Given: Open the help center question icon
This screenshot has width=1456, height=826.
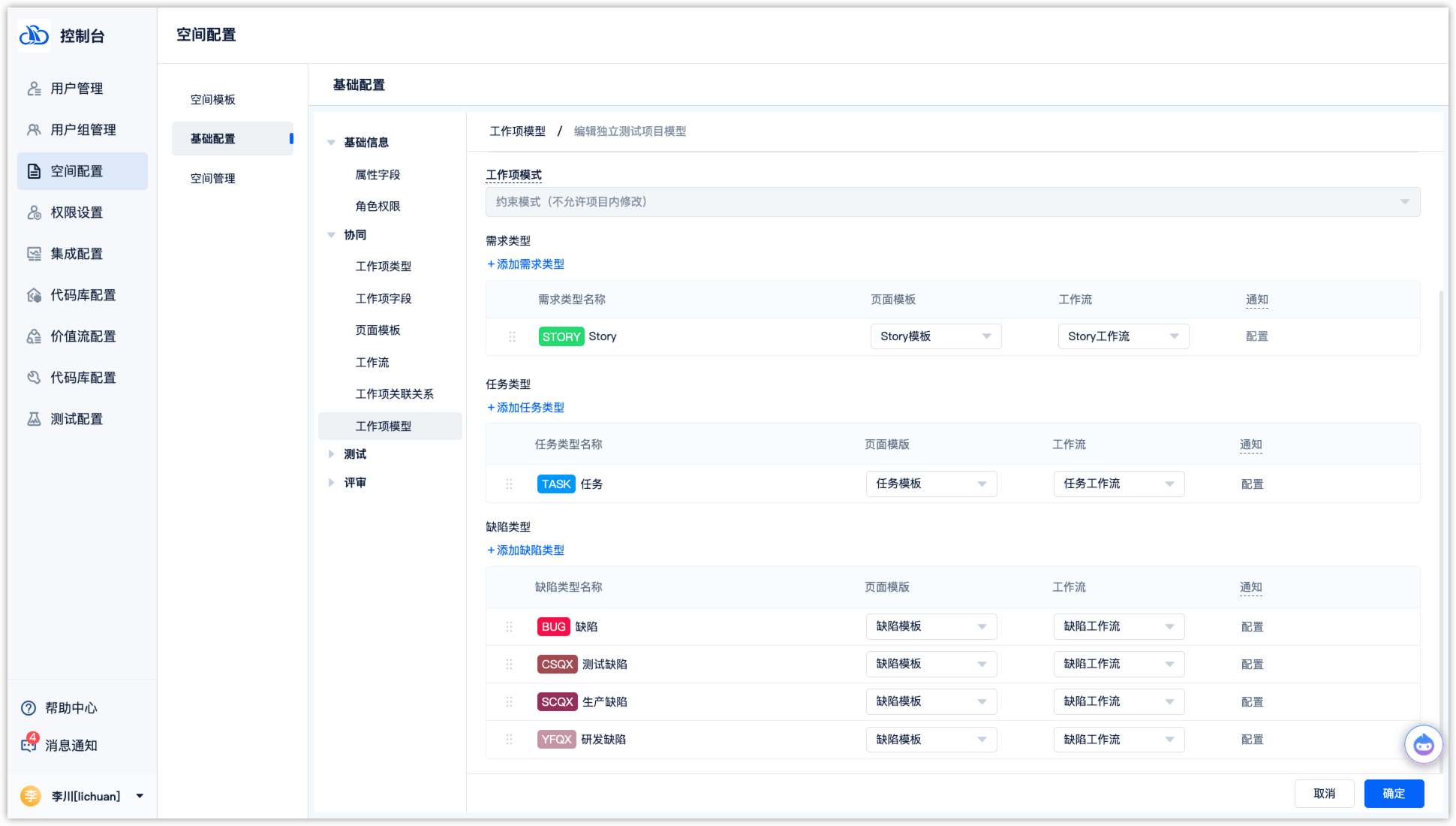Looking at the screenshot, I should [29, 708].
